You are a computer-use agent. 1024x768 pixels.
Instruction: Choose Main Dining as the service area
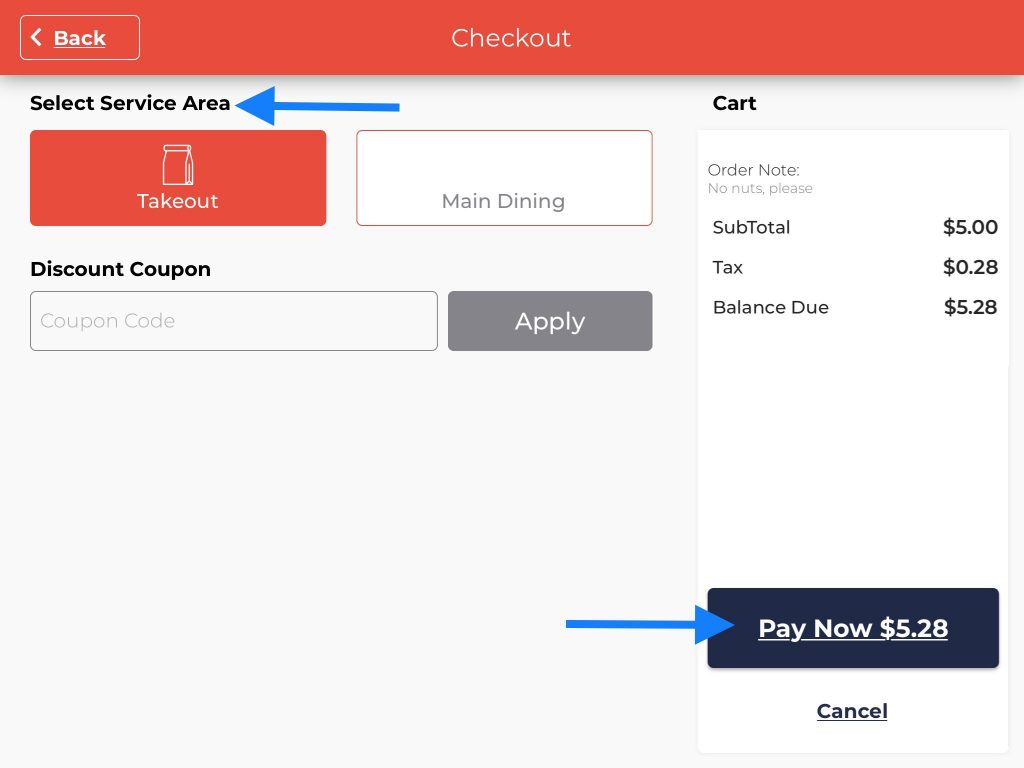pyautogui.click(x=504, y=178)
